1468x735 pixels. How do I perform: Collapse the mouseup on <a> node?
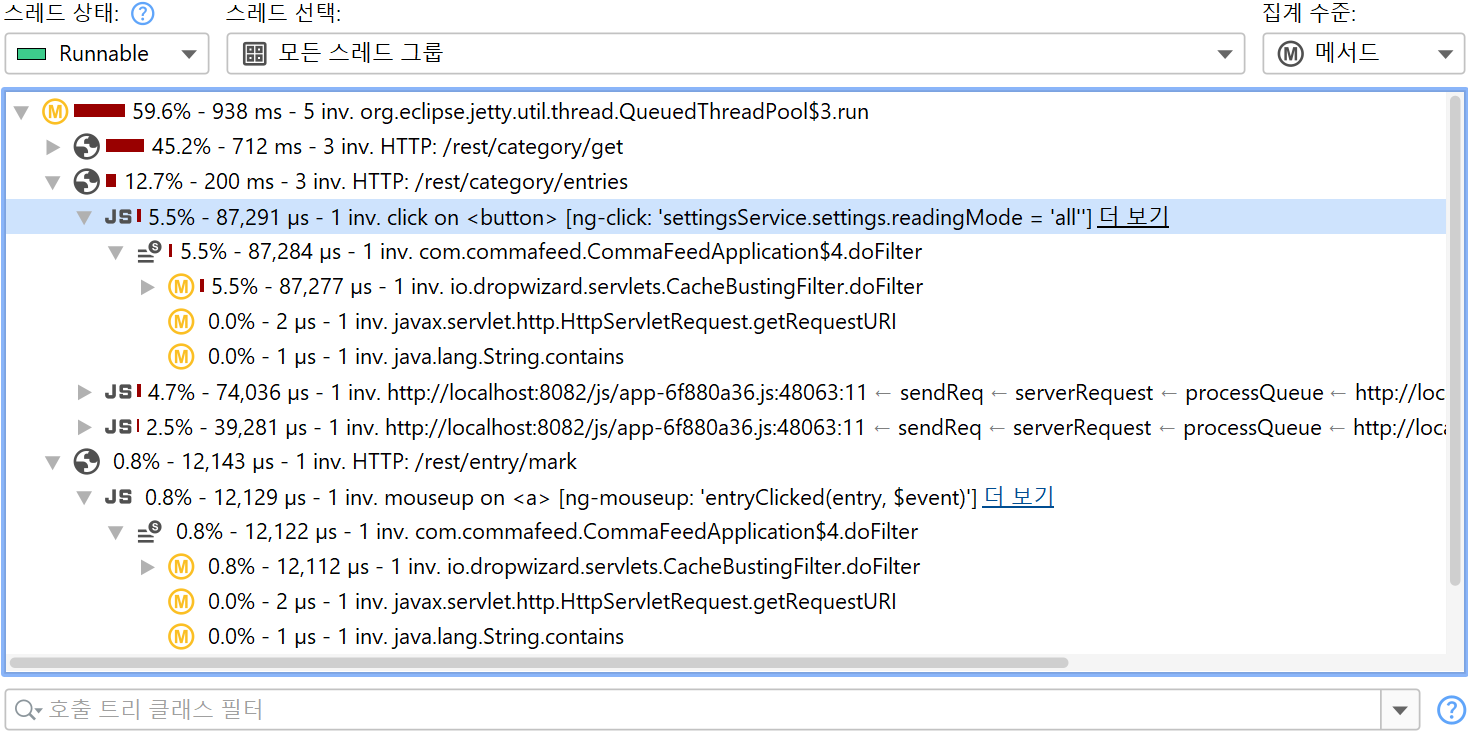click(85, 497)
